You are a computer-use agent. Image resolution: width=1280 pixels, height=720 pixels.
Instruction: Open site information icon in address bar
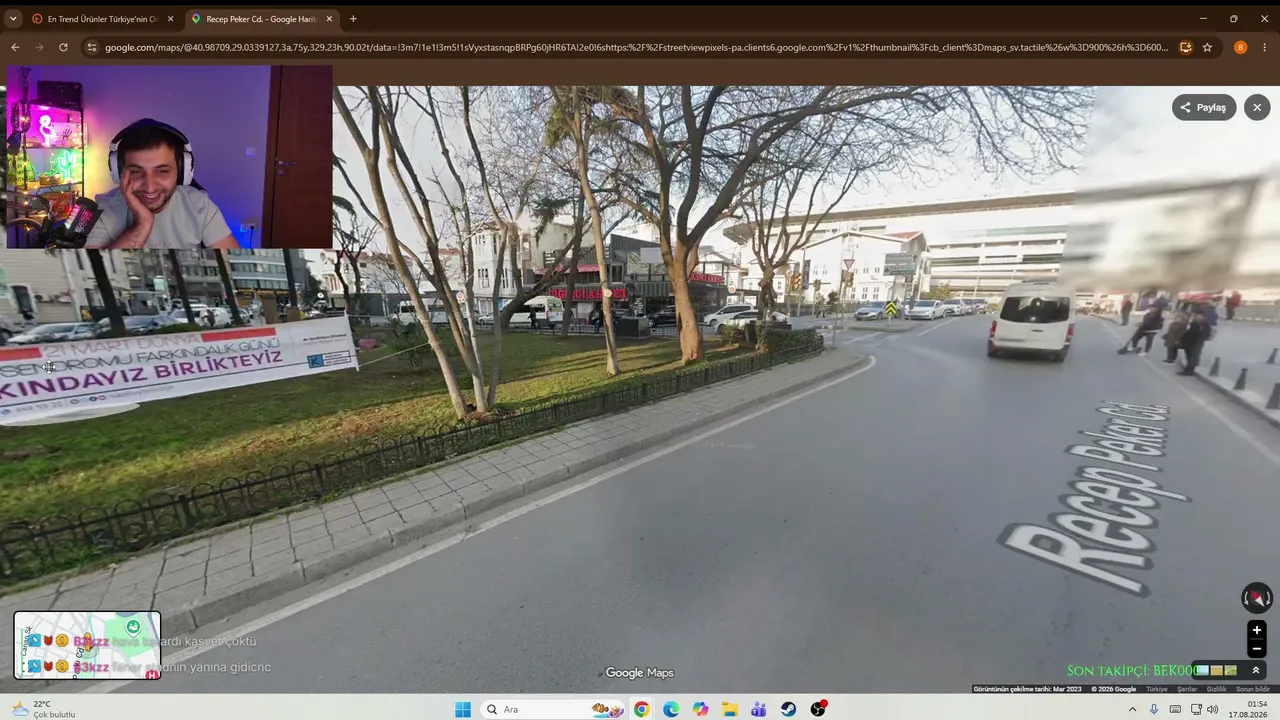pos(92,47)
